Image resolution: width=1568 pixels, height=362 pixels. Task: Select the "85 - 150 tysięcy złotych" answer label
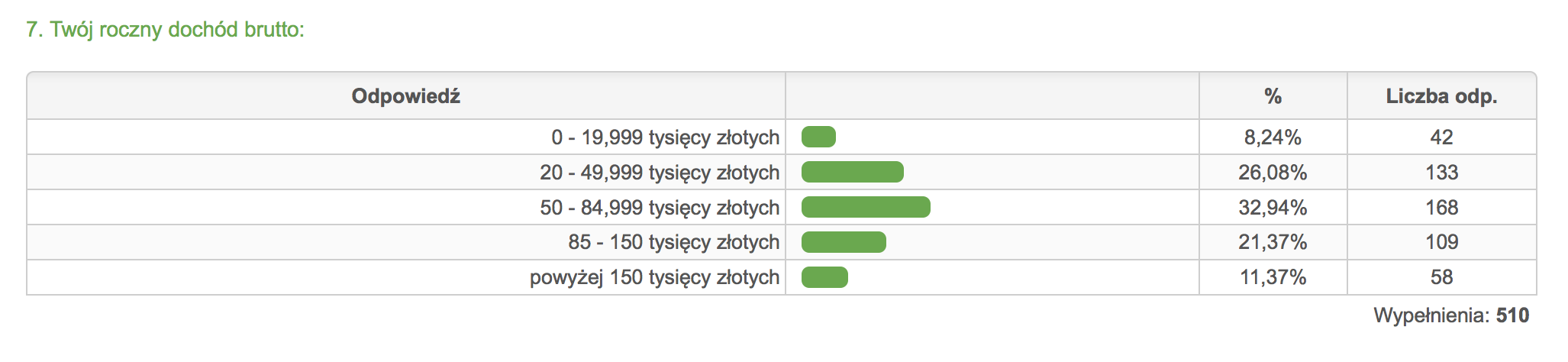click(673, 242)
